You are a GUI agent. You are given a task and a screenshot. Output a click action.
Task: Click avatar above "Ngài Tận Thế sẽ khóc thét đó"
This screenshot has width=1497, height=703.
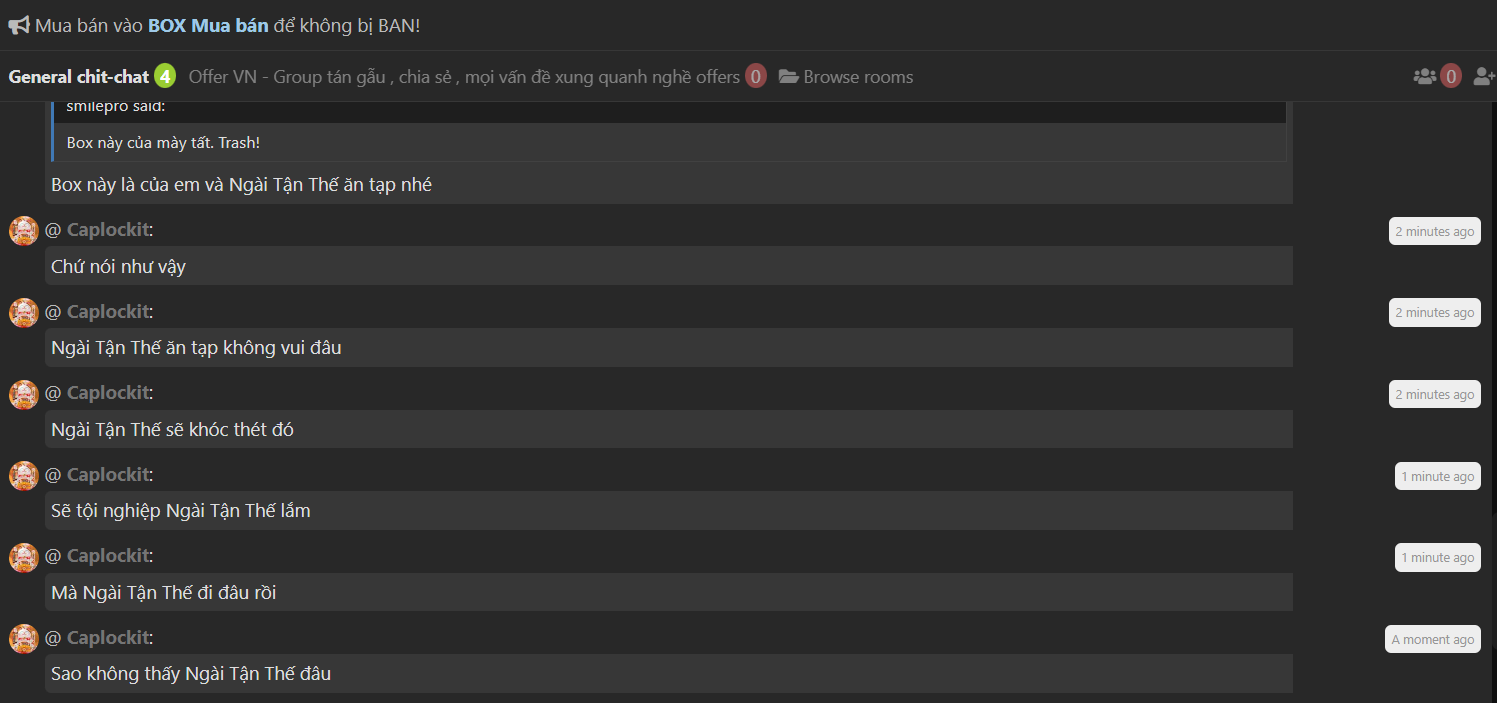tap(24, 394)
